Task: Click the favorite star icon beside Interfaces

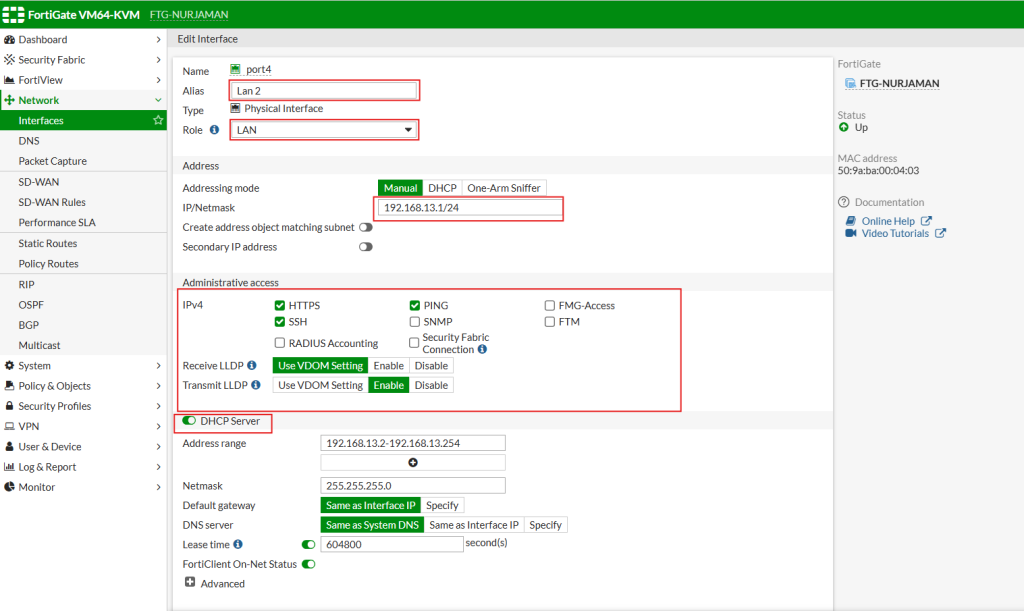Action: click(158, 121)
